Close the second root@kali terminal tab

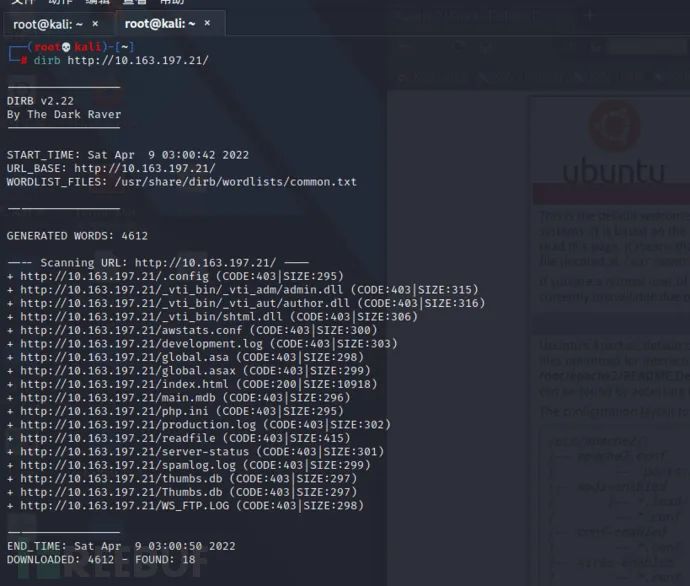point(207,23)
